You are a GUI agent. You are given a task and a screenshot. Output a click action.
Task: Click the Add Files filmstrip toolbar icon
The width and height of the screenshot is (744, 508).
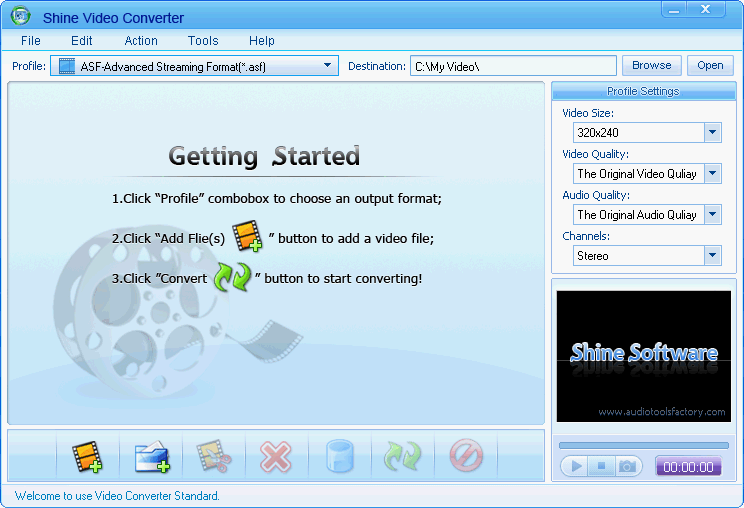click(x=87, y=457)
